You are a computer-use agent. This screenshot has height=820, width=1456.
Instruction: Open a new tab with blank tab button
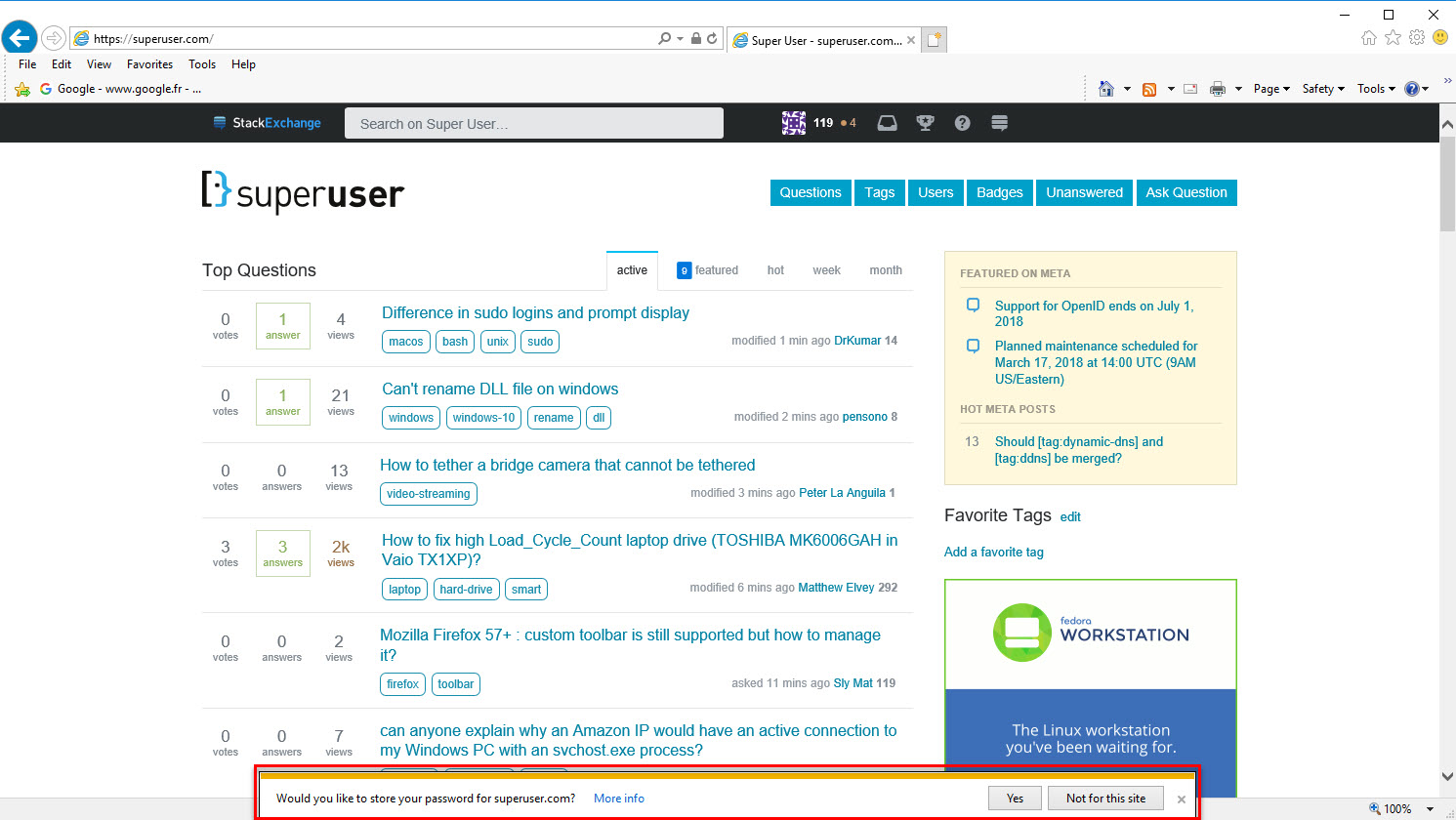tap(935, 40)
